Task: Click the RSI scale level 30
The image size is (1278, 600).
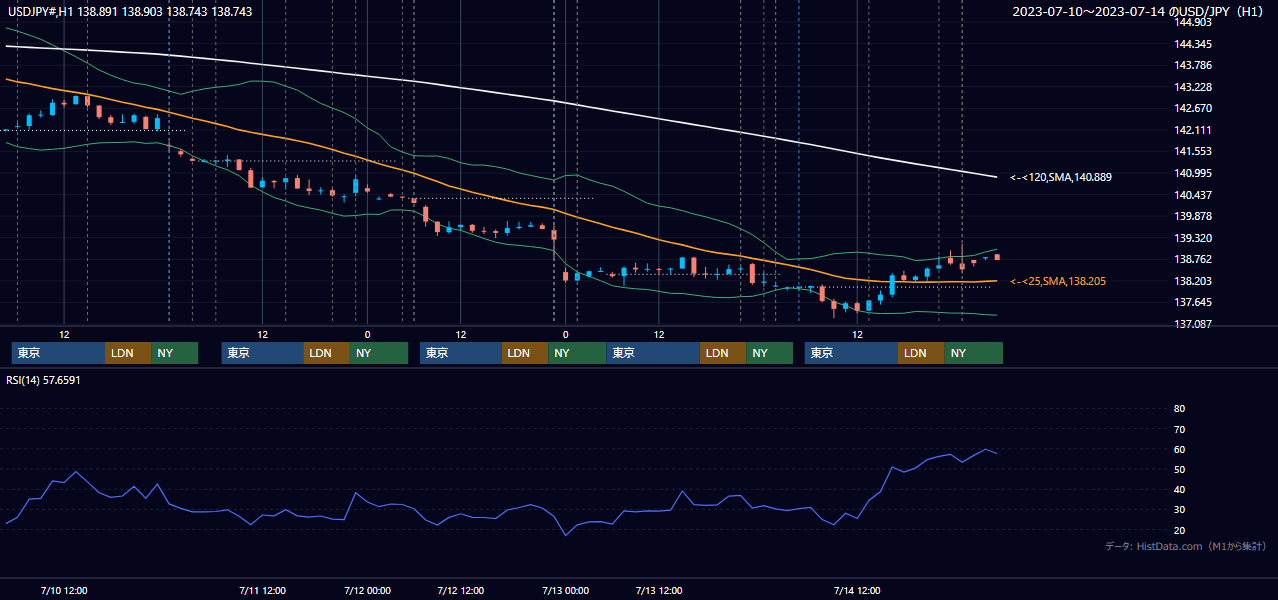Action: click(1179, 510)
